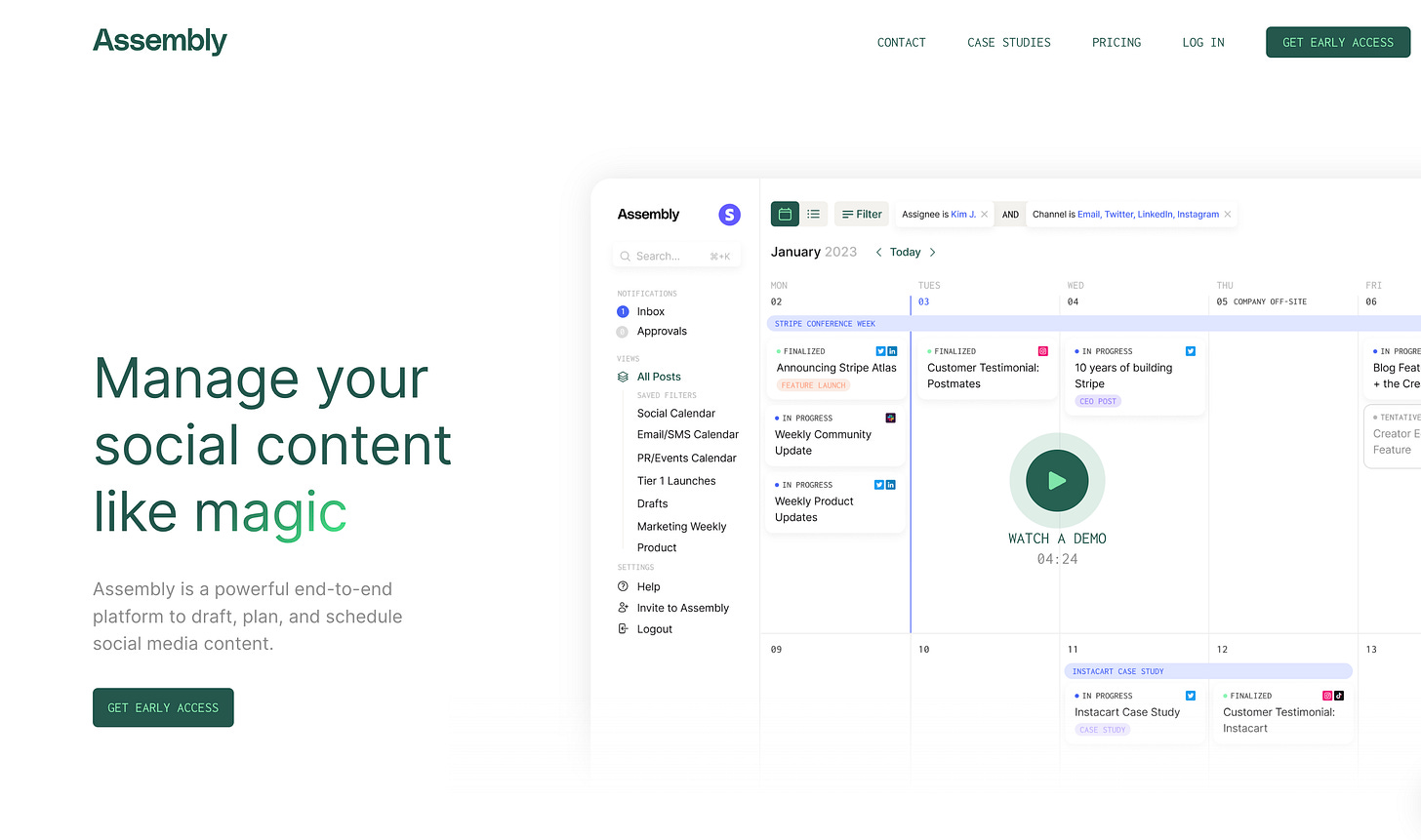
Task: Open Inbox in sidebar
Action: click(x=650, y=311)
